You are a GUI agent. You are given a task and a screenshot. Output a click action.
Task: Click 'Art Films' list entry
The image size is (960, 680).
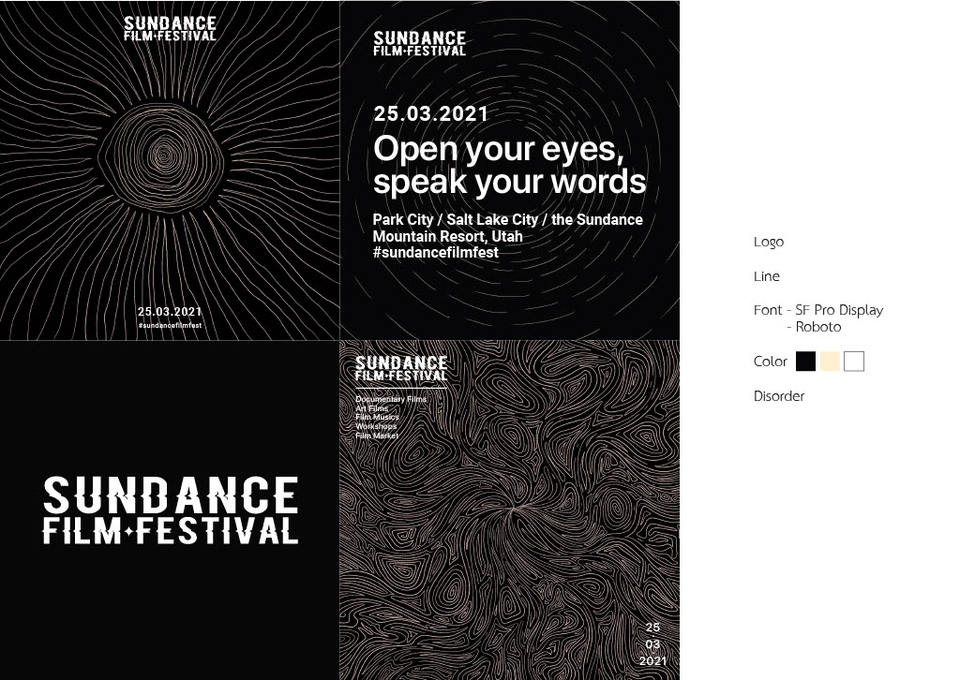372,408
